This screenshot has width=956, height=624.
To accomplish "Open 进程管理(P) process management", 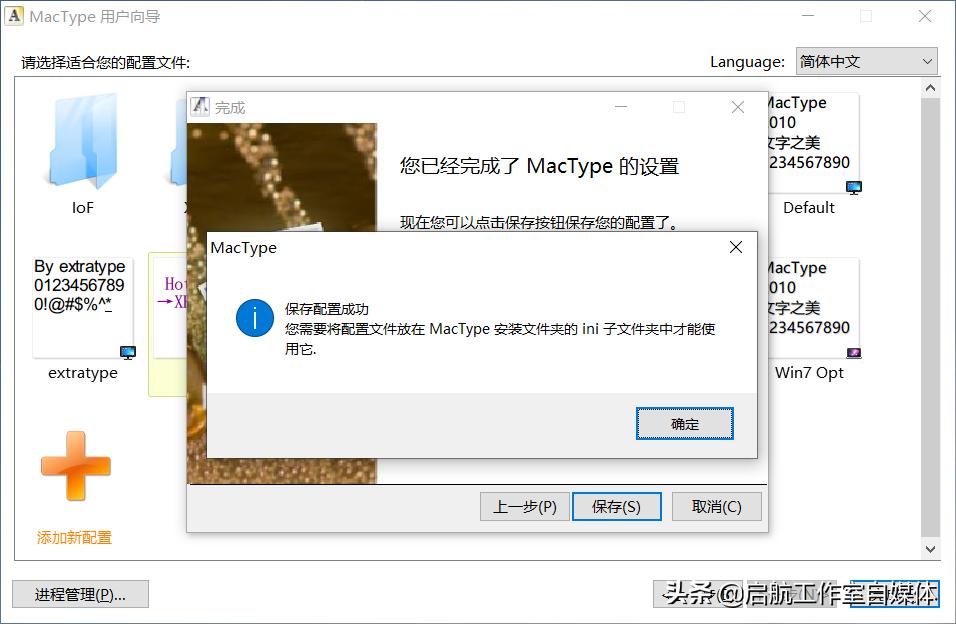I will [x=80, y=593].
